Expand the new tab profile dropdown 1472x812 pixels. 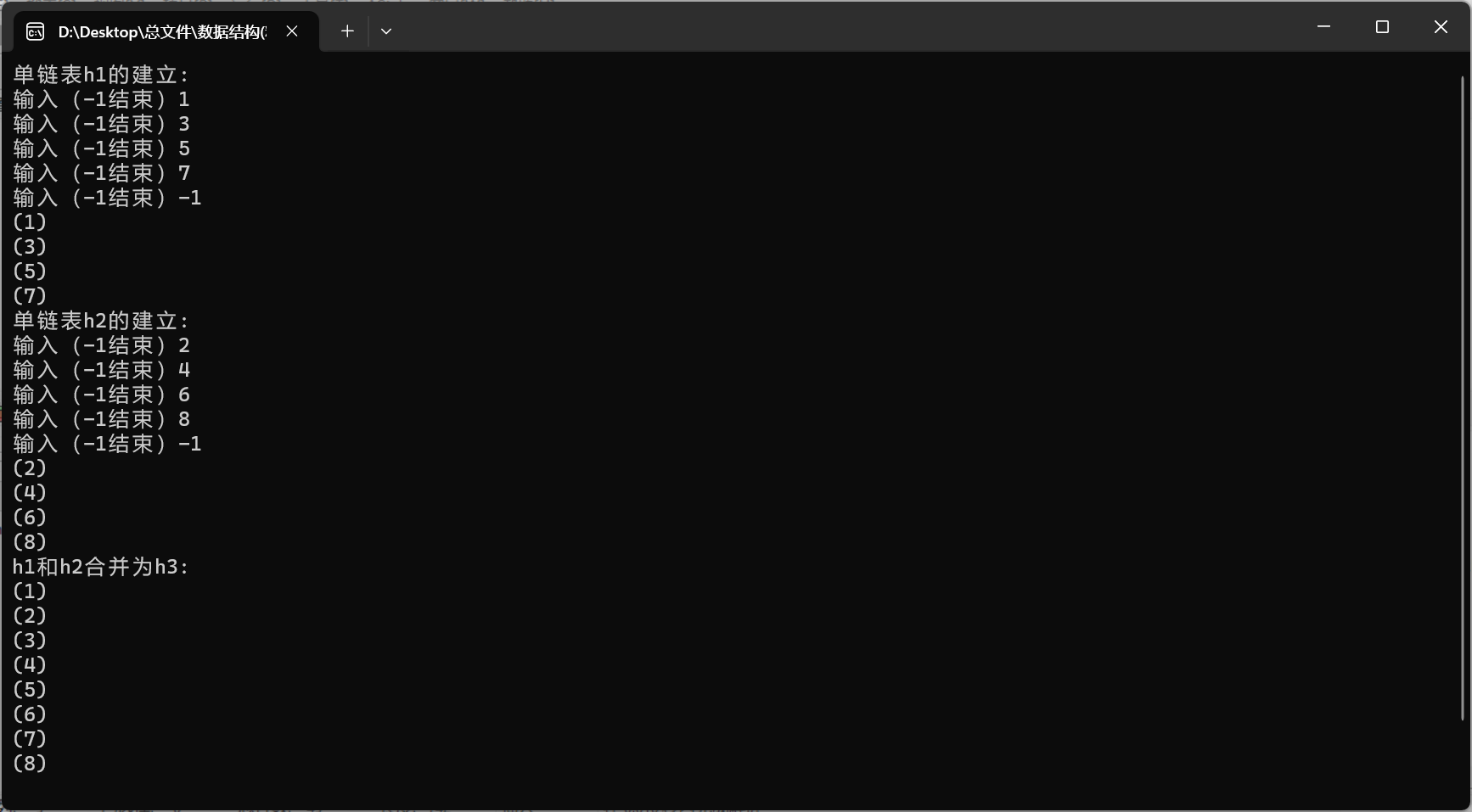[386, 31]
